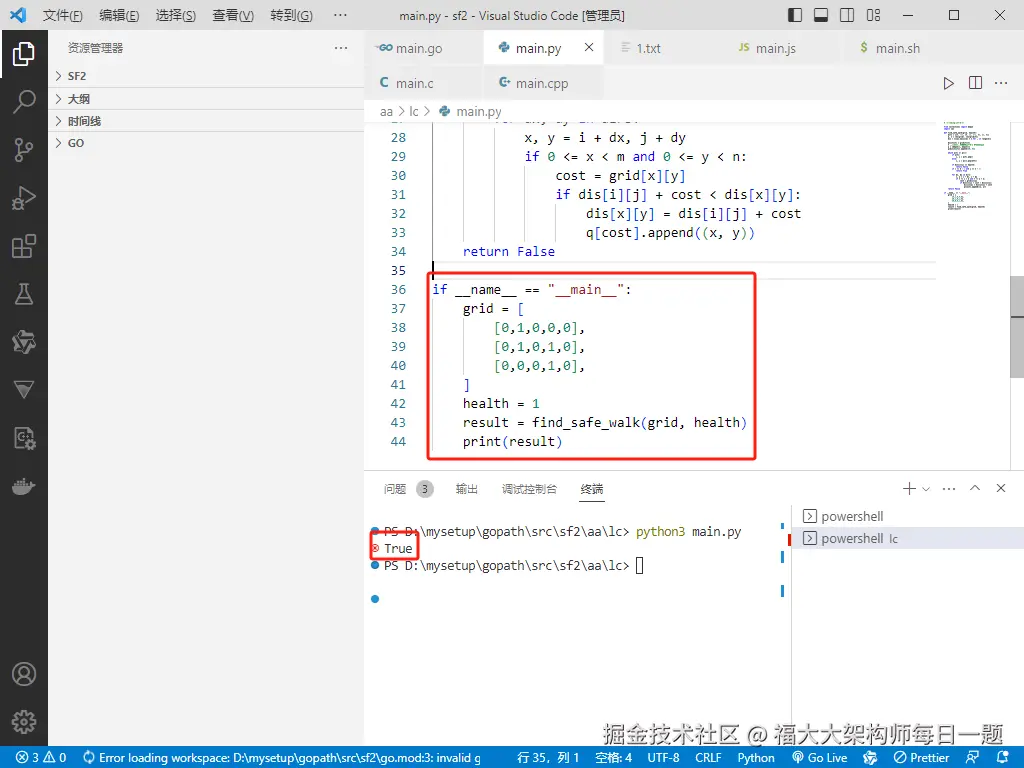The height and width of the screenshot is (768, 1024).
Task: Open errors and warnings status item
Action: coord(41,758)
